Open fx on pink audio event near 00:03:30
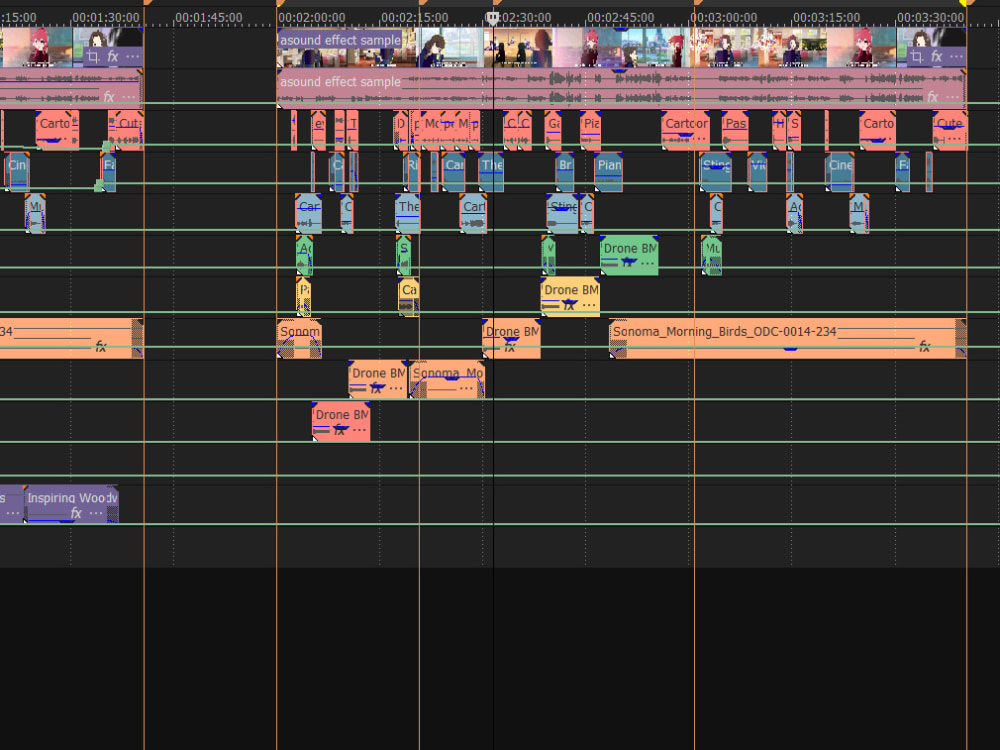This screenshot has width=1000, height=750. 933,97
